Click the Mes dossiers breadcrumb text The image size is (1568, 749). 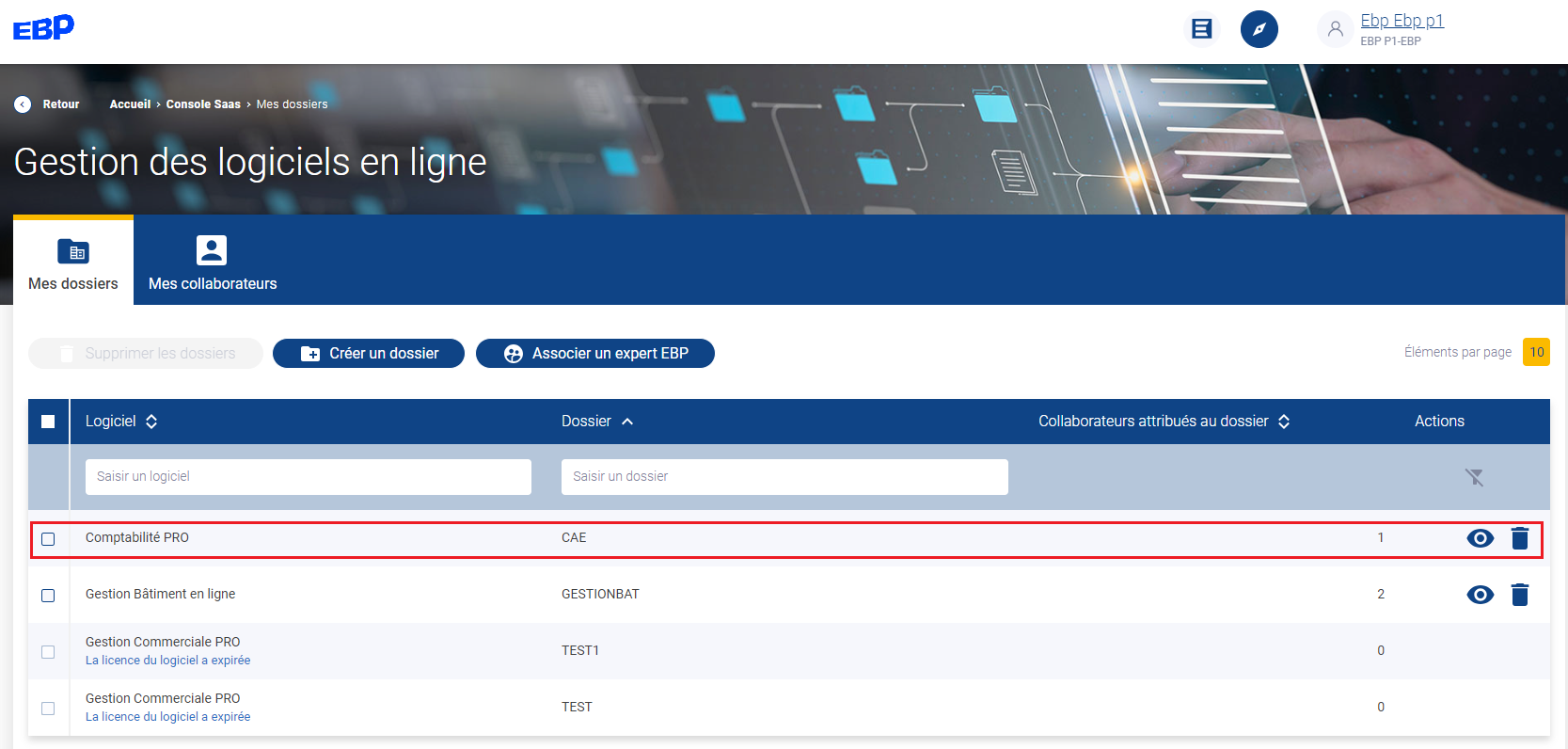pyautogui.click(x=293, y=104)
